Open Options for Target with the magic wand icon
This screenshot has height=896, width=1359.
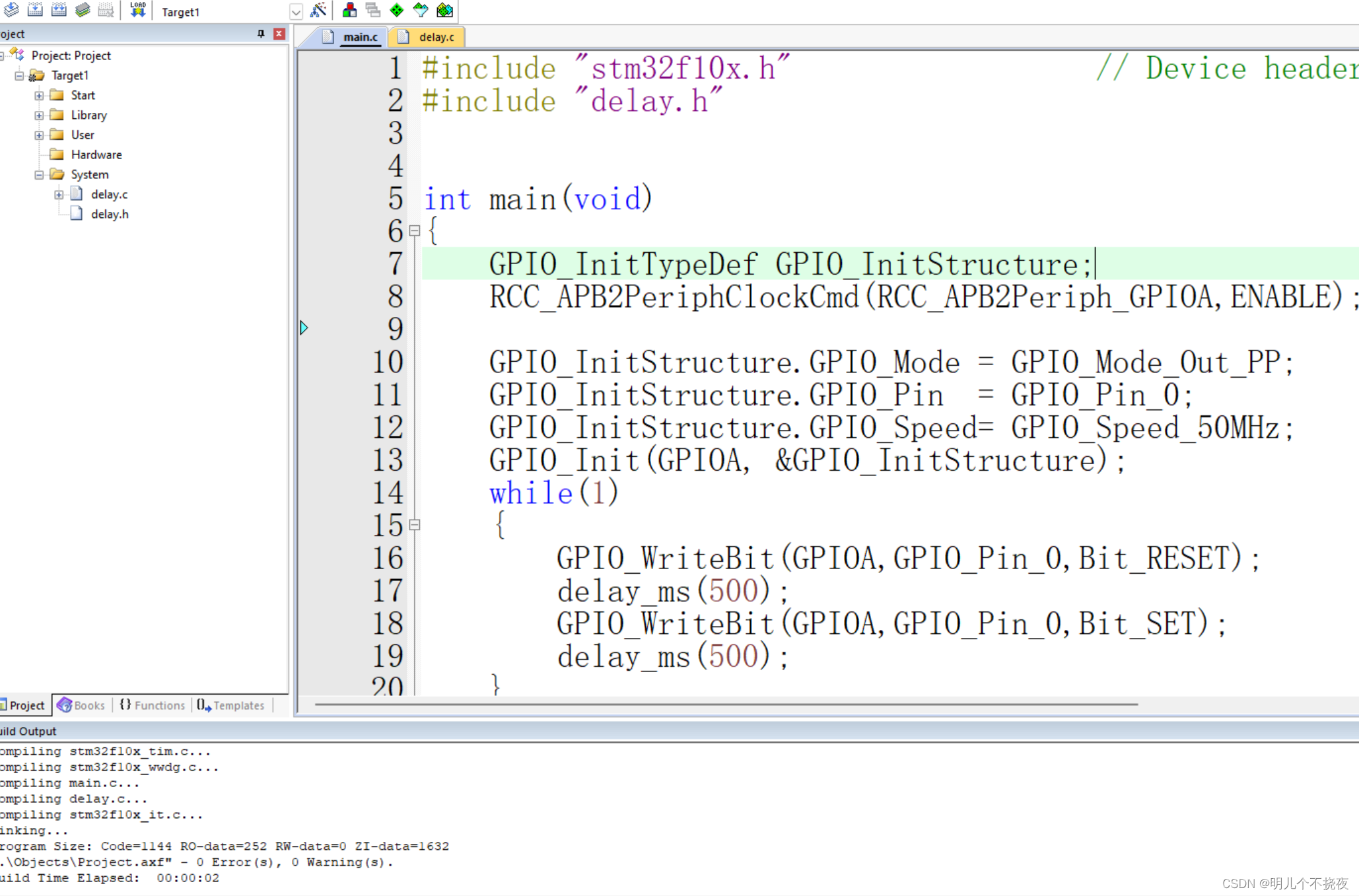pos(319,10)
